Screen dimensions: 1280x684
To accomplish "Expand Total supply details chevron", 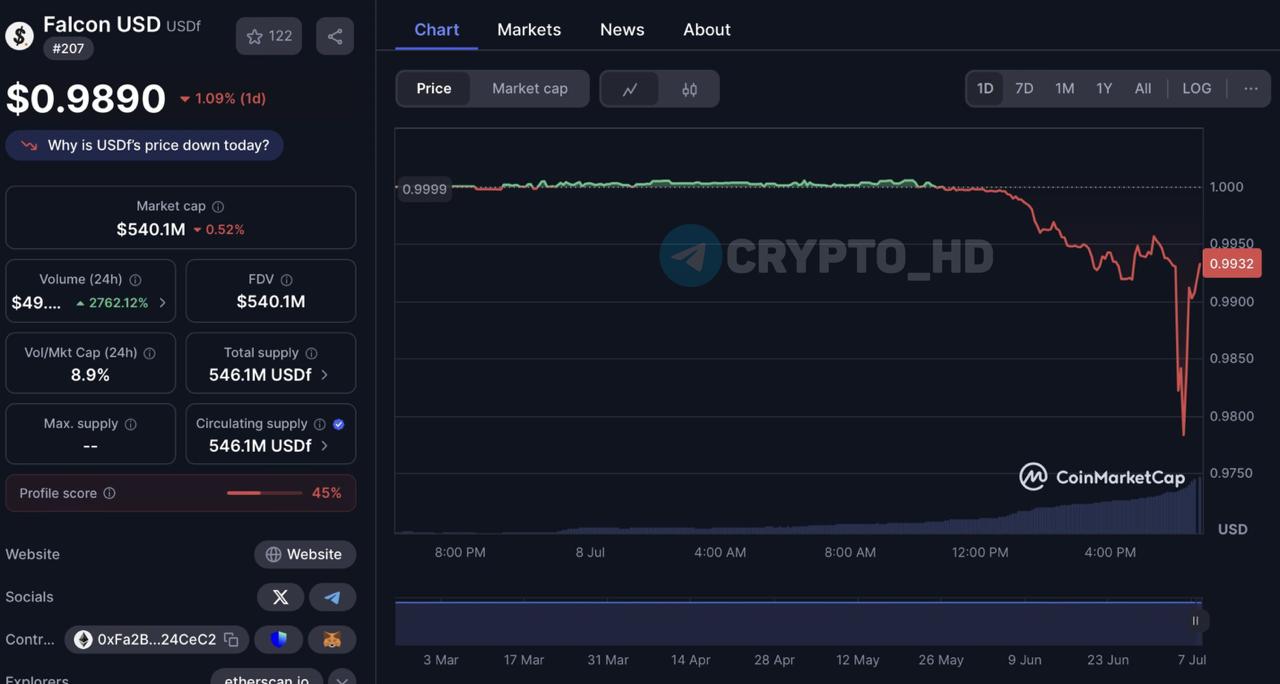I will click(x=324, y=375).
